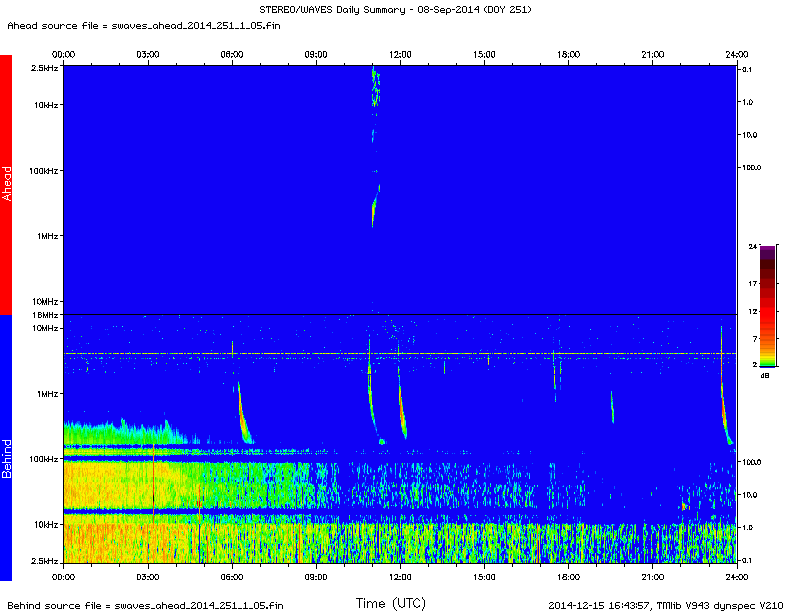Click the 0.1 right-axis label under the Behind panel
The width and height of the screenshot is (792, 612).
tap(747, 560)
